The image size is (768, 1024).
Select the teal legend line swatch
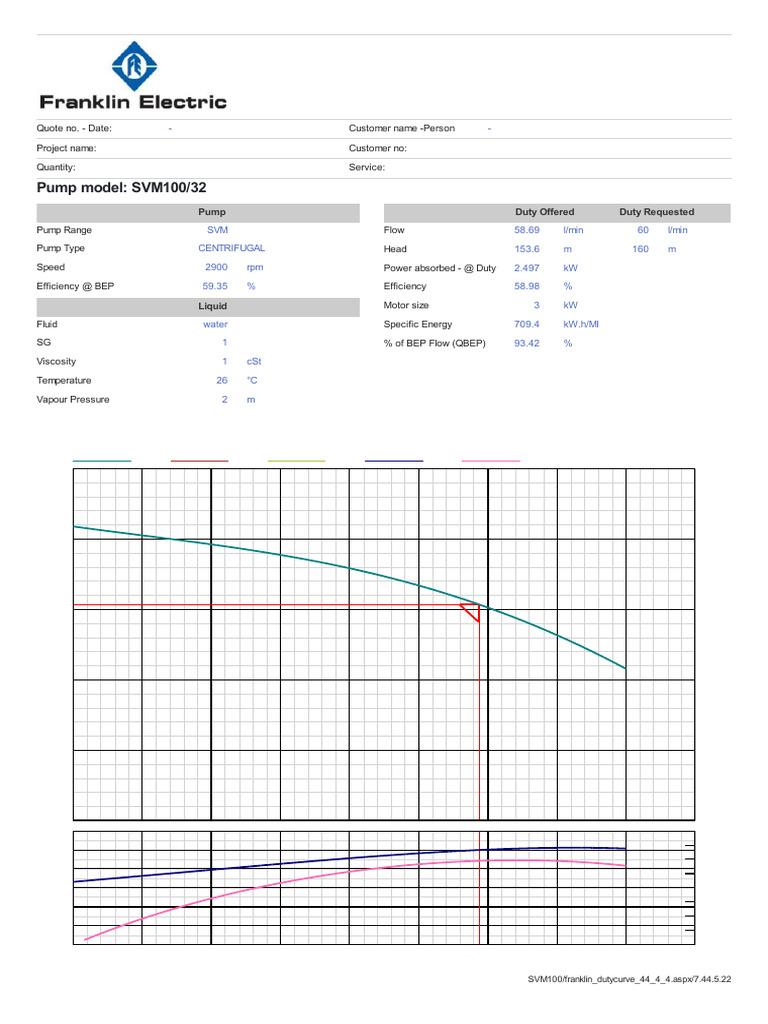point(102,461)
